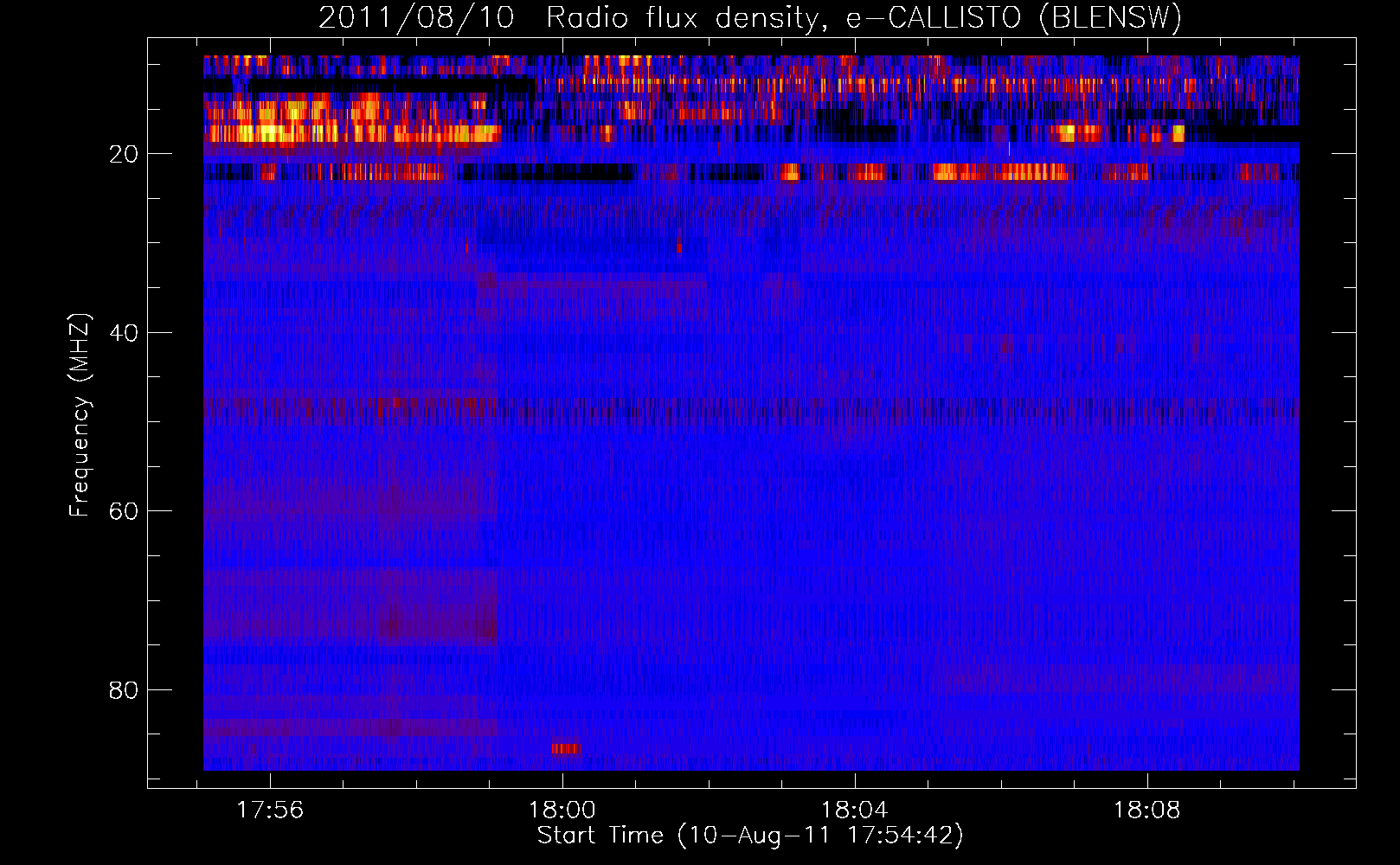Viewport: 1400px width, 865px height.
Task: Click the 60 frequency tick label
Action: pos(124,511)
